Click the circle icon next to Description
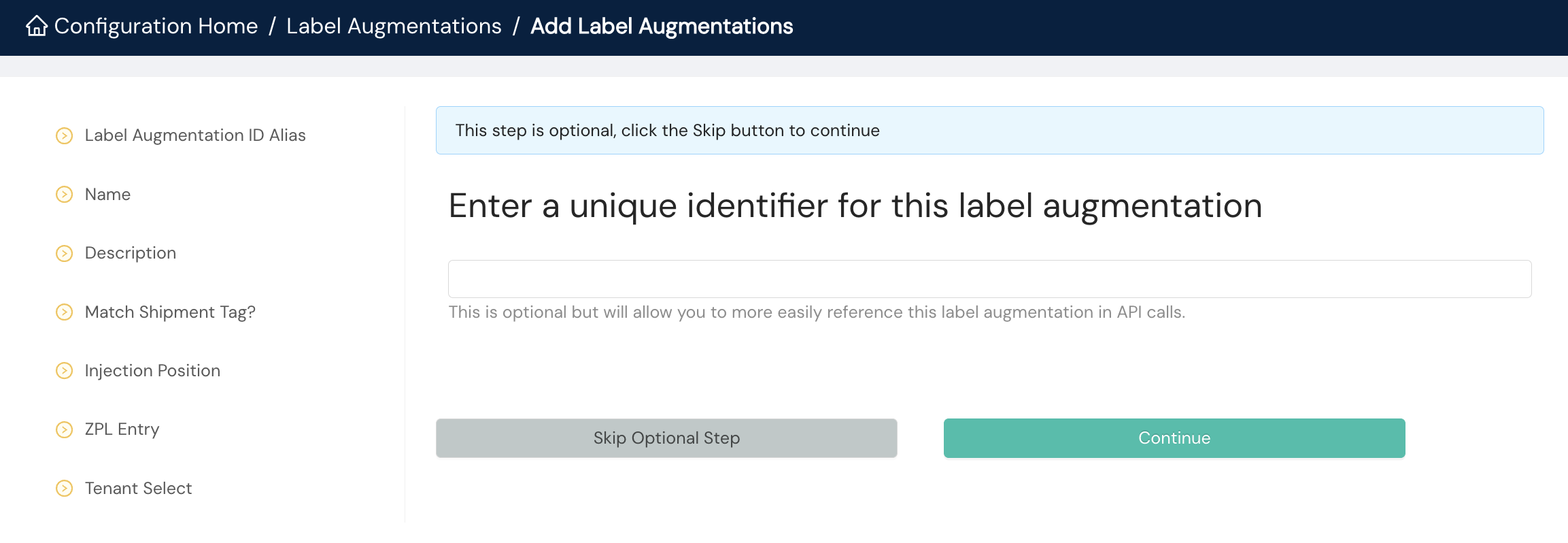 point(64,253)
